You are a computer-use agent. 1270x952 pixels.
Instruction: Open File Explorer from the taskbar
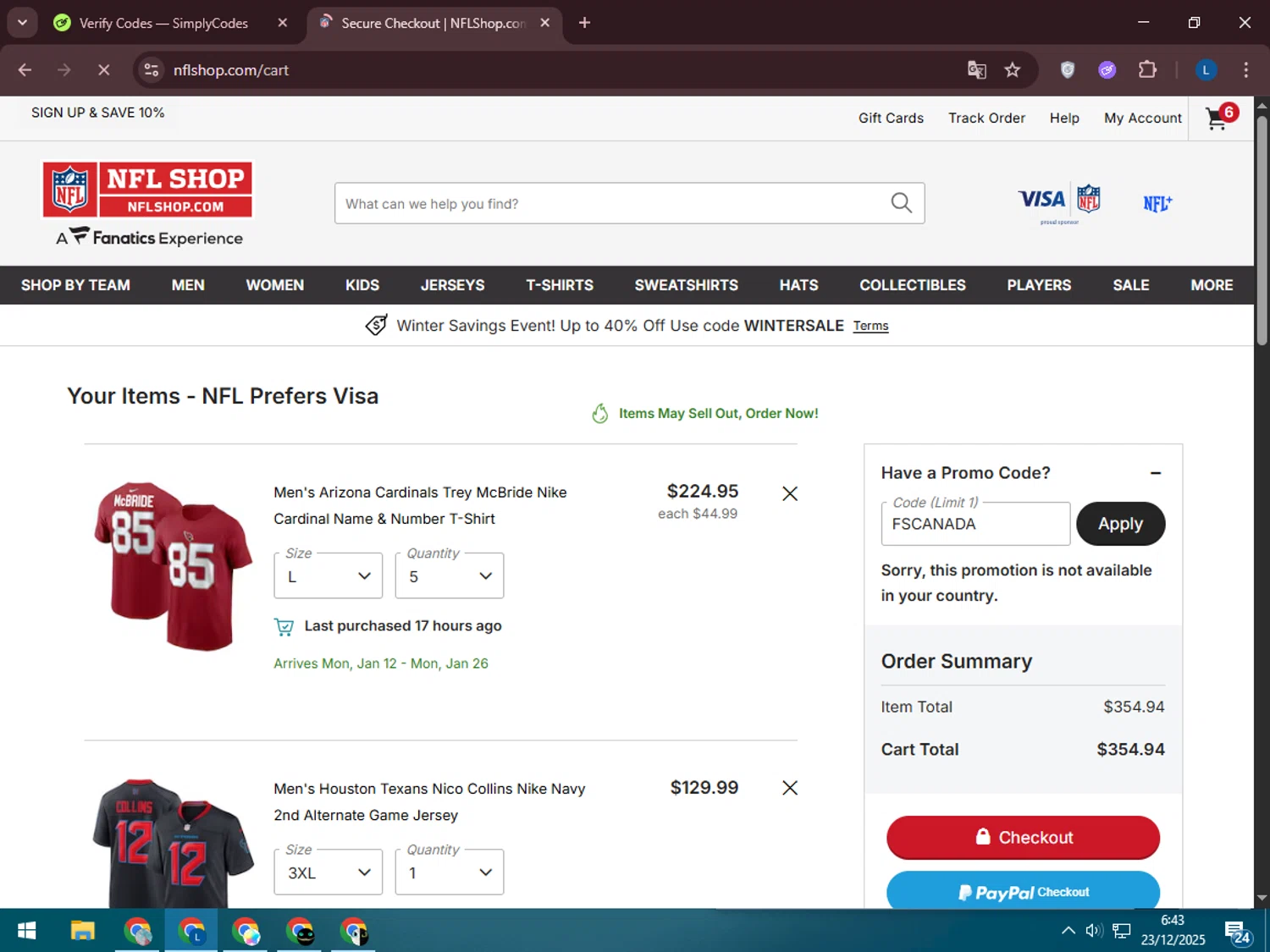coord(82,931)
